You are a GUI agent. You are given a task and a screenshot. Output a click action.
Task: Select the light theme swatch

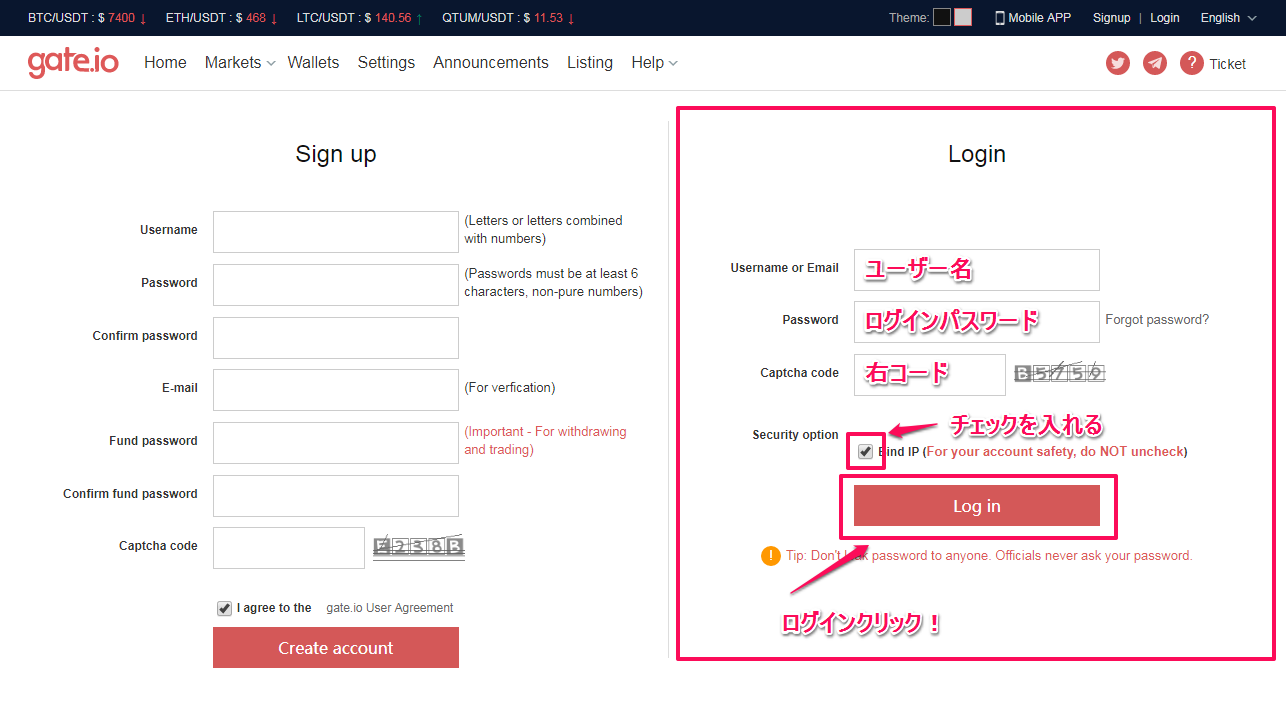click(963, 17)
